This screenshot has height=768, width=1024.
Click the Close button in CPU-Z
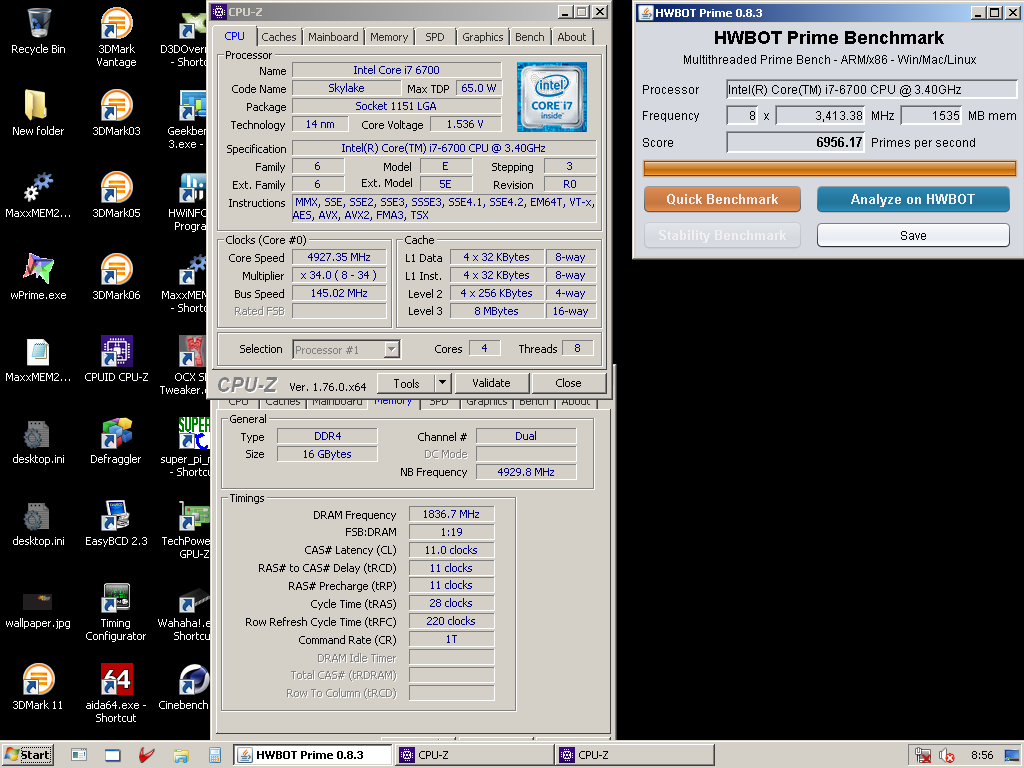[568, 383]
